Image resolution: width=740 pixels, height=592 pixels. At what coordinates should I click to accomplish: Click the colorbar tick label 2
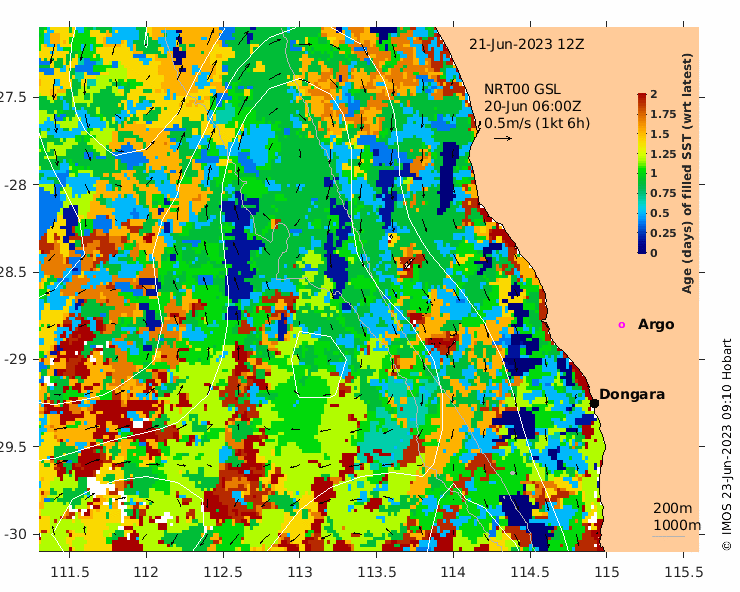(x=654, y=94)
